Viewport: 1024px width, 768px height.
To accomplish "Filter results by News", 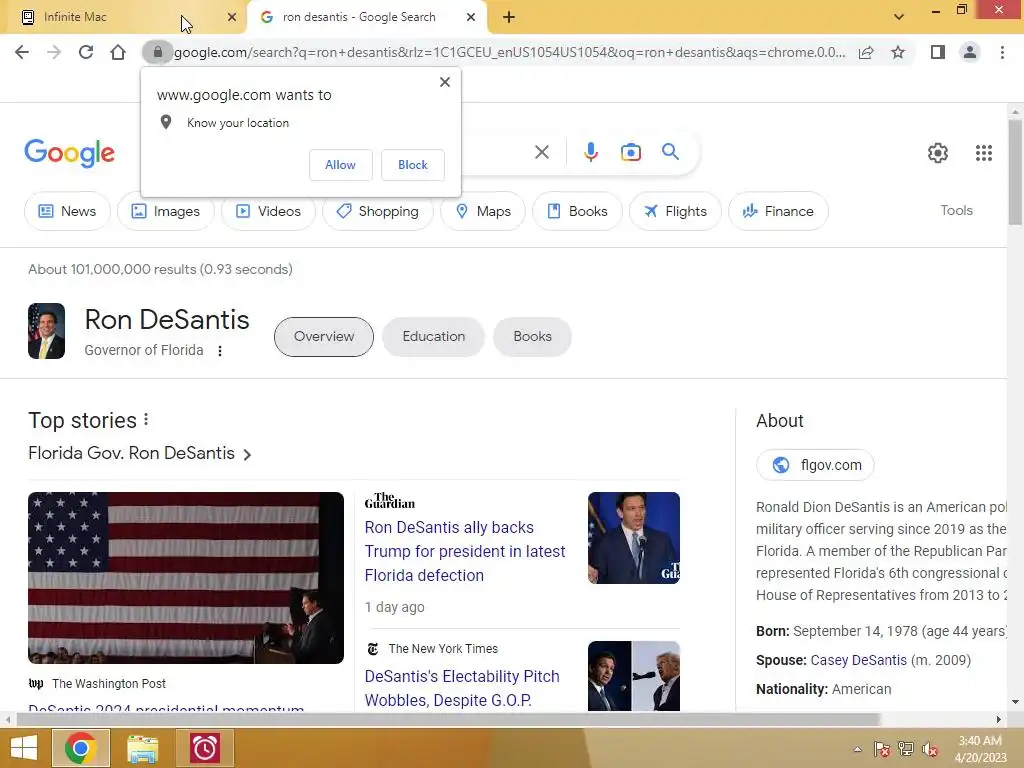I will click(67, 211).
